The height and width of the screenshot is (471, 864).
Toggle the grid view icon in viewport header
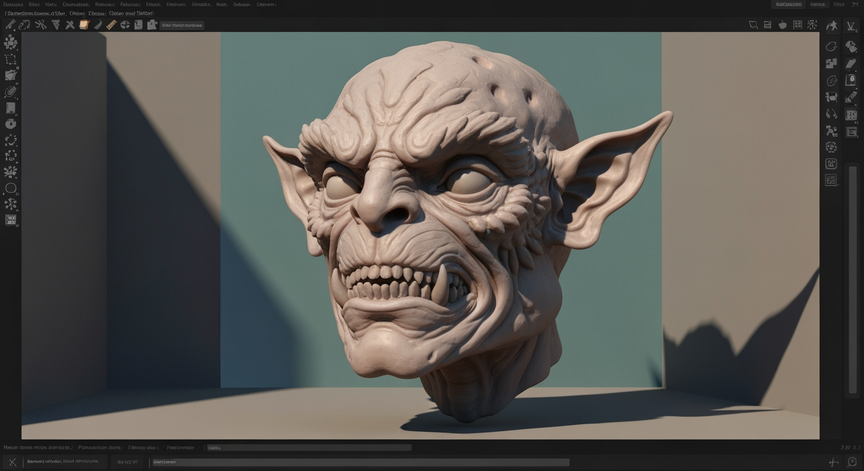tap(797, 25)
